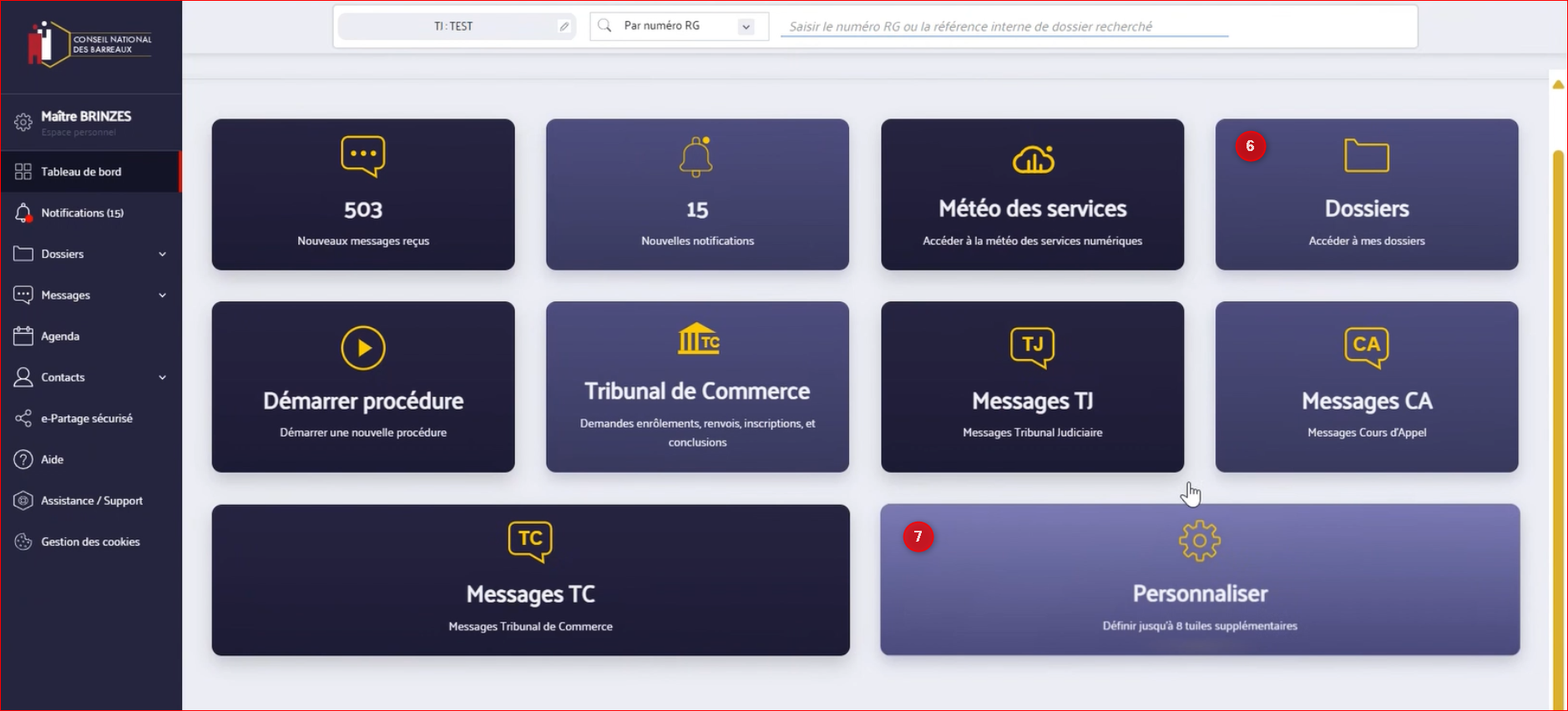Expand the Contacts submenu in the sidebar

click(x=162, y=377)
